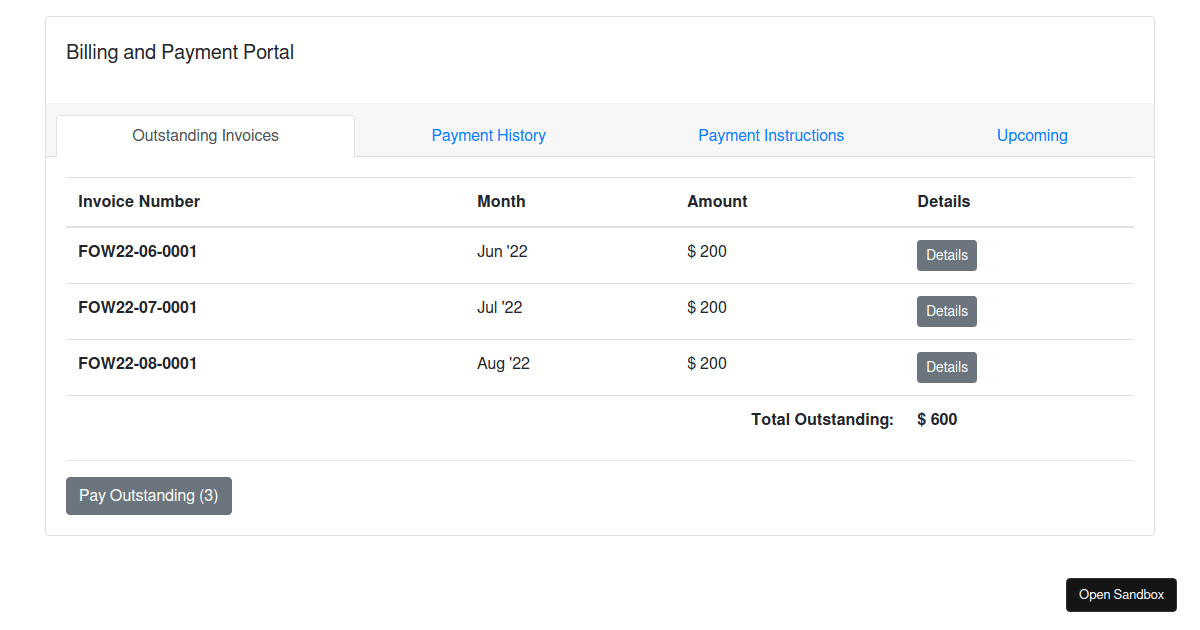Open the Payment Instructions tab
The image size is (1200, 630).
pos(771,135)
